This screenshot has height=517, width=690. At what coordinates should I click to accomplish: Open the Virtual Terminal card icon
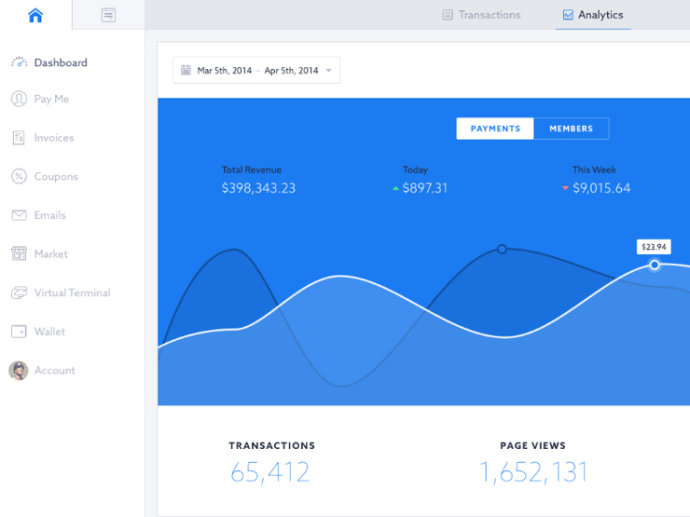tap(18, 293)
